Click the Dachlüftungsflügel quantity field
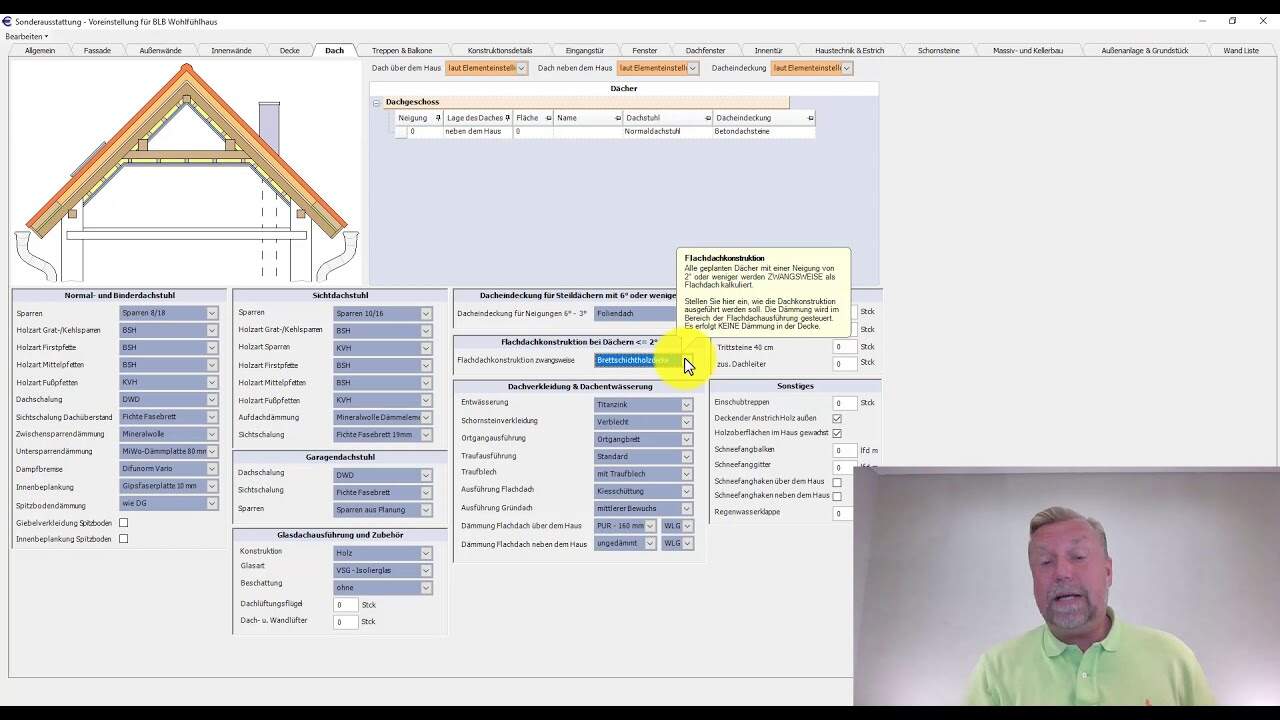 coord(345,605)
